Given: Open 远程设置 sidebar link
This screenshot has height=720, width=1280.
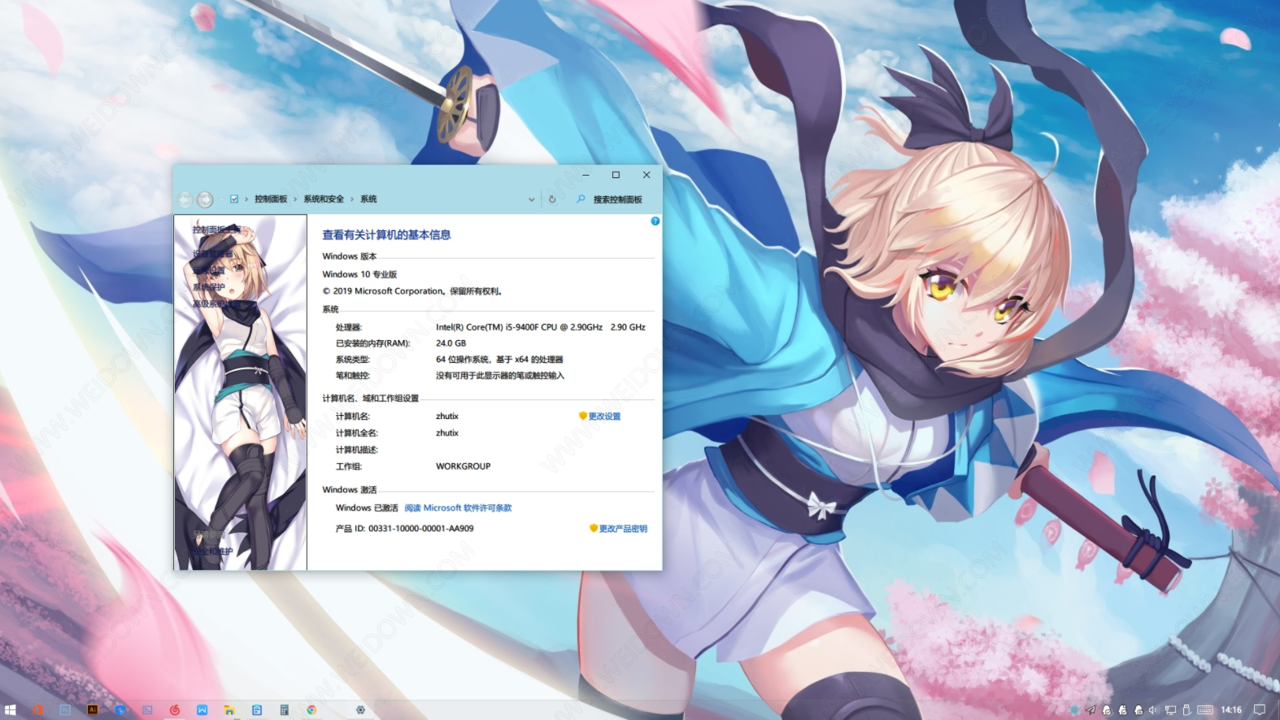Looking at the screenshot, I should 208,271.
